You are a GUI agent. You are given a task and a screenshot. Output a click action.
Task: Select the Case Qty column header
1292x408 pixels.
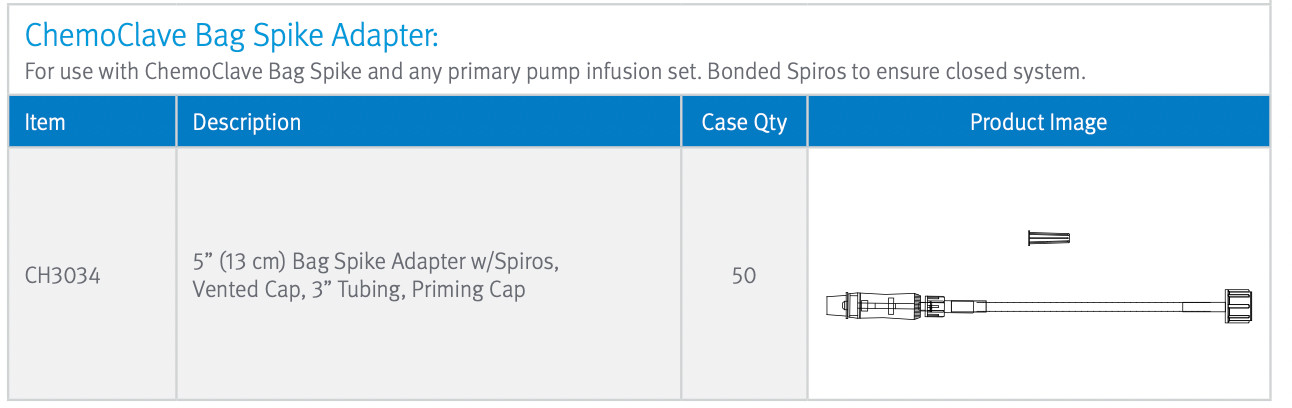click(x=744, y=122)
